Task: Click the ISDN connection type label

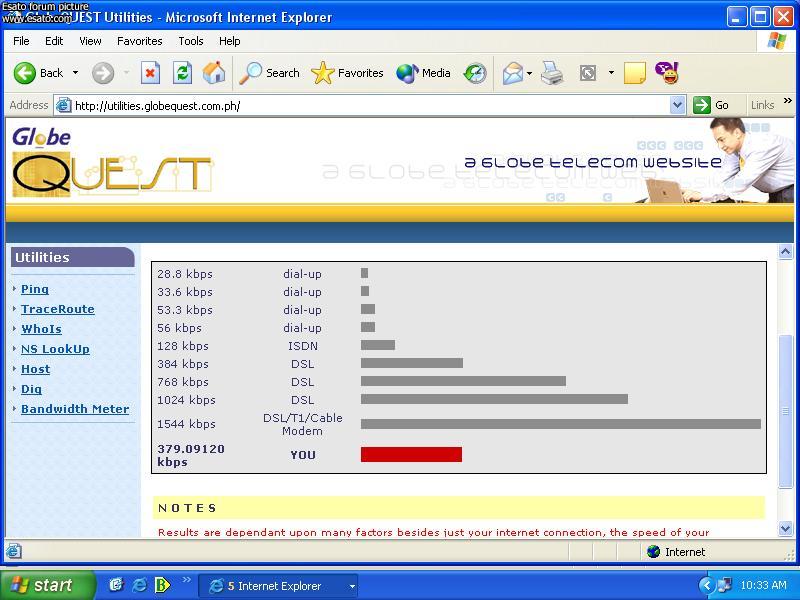Action: (x=303, y=346)
